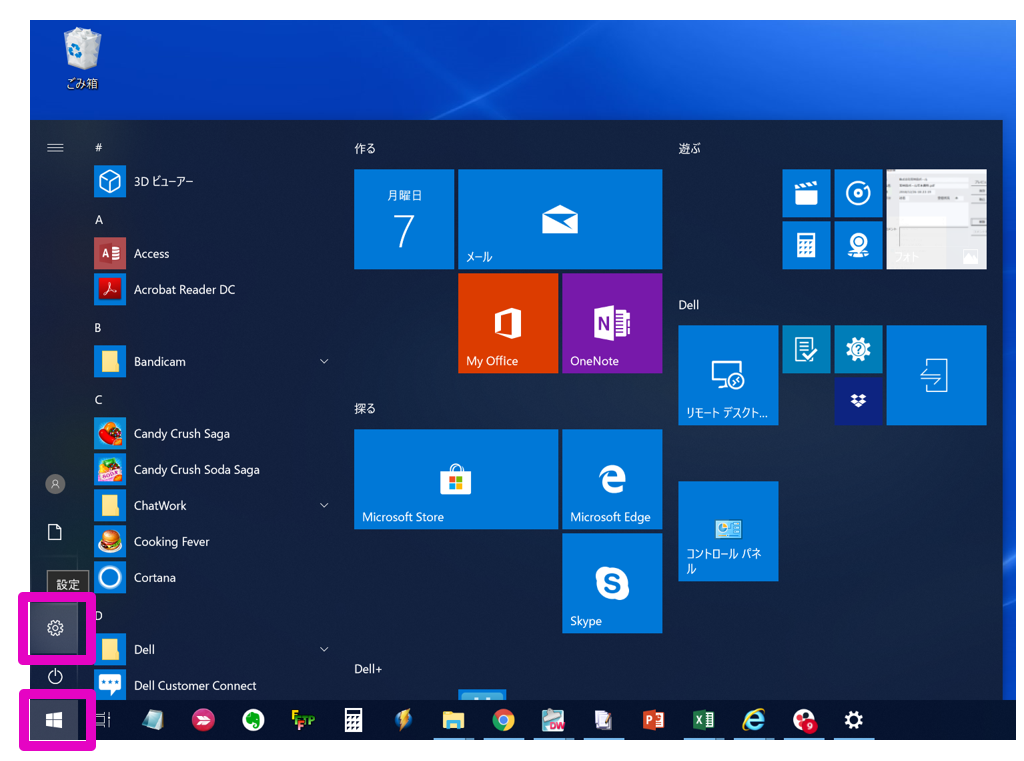Image resolution: width=1024 pixels, height=761 pixels.
Task: Open the Skype tile
Action: [612, 583]
